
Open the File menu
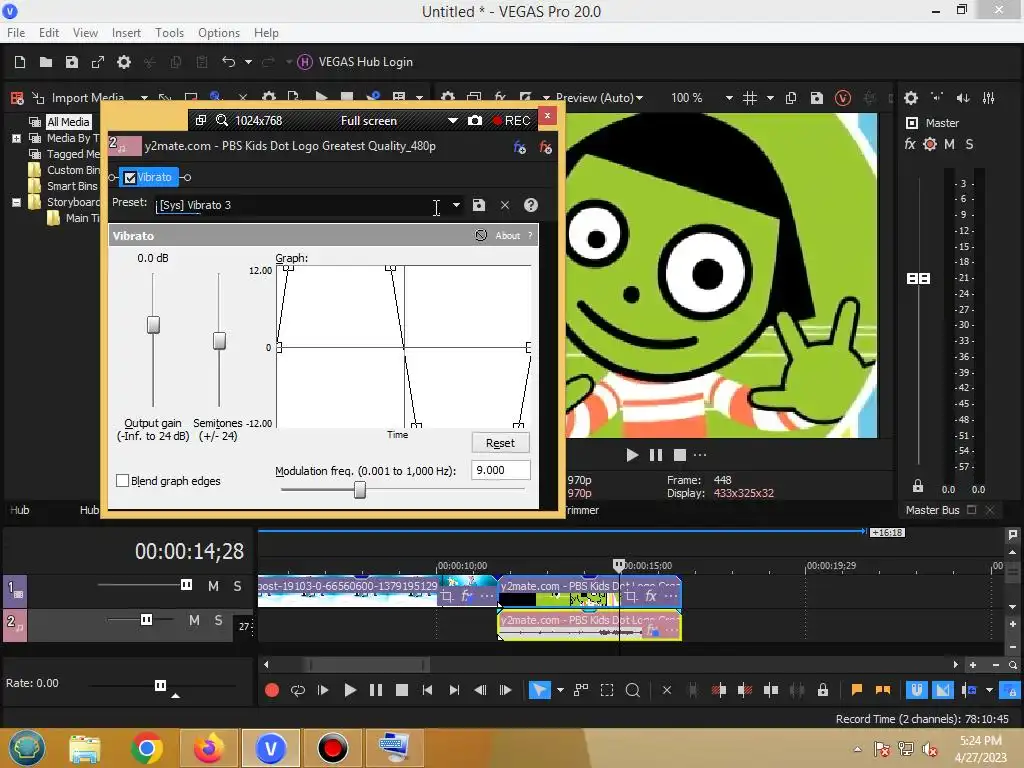click(16, 33)
